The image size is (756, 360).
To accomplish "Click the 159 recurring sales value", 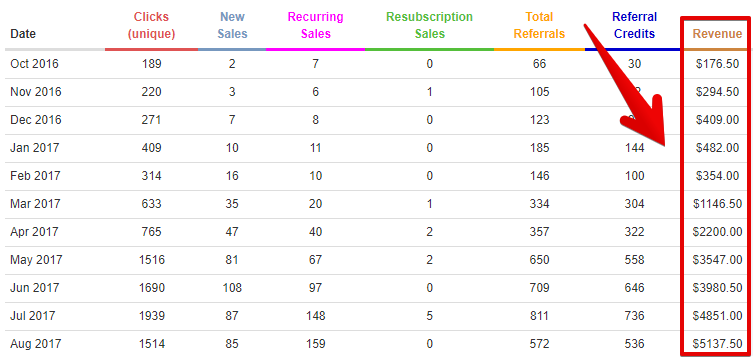I will click(315, 344).
